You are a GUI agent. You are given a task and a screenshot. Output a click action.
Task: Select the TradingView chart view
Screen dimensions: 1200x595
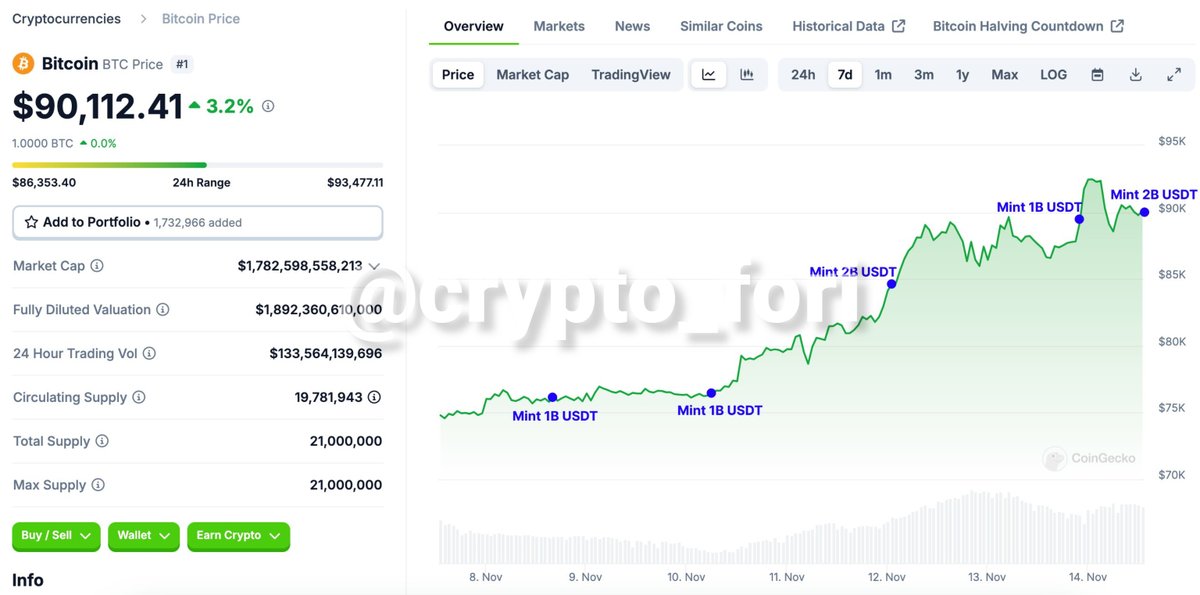(631, 75)
